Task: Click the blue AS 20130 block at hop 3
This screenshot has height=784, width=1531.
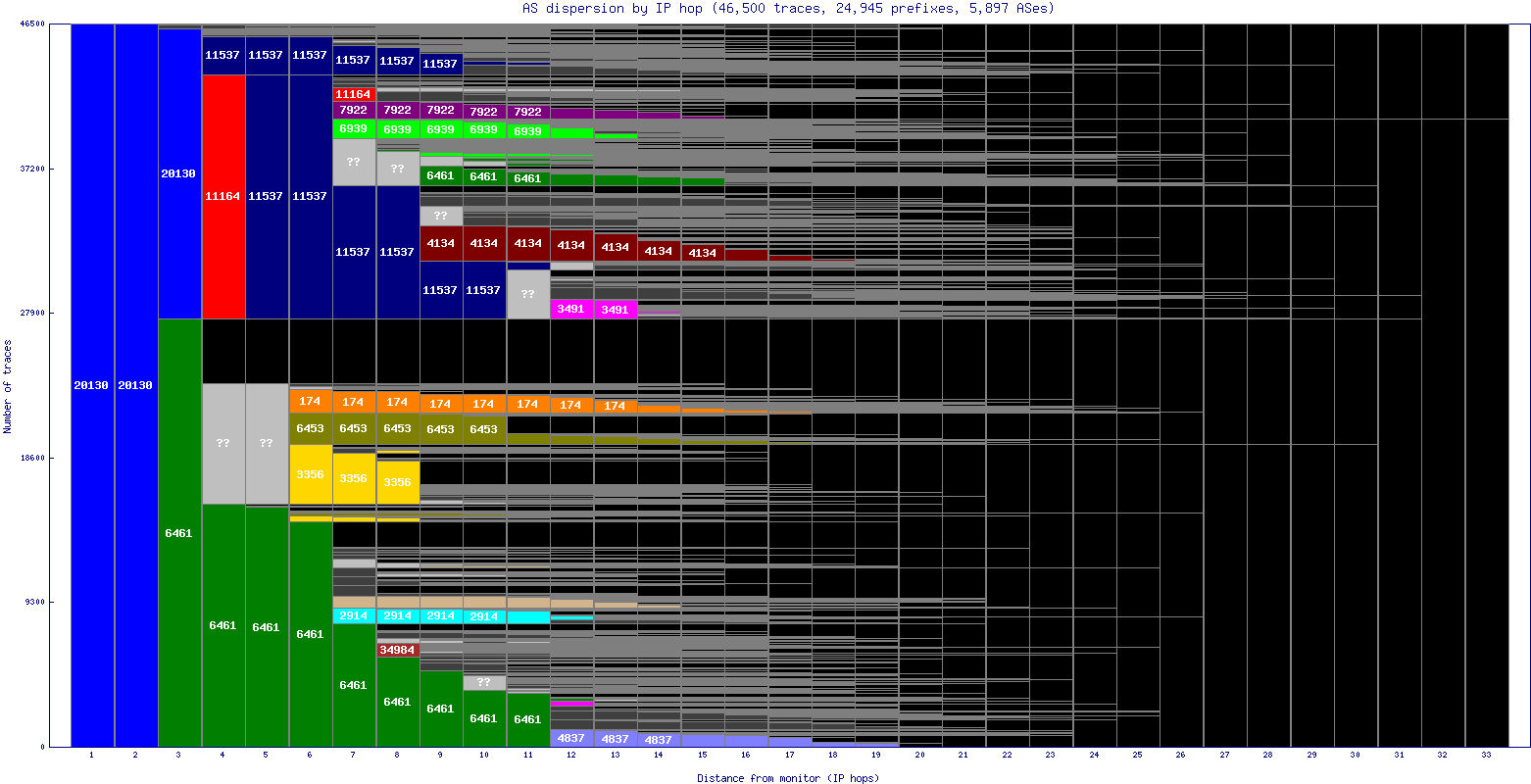Action: (x=179, y=173)
